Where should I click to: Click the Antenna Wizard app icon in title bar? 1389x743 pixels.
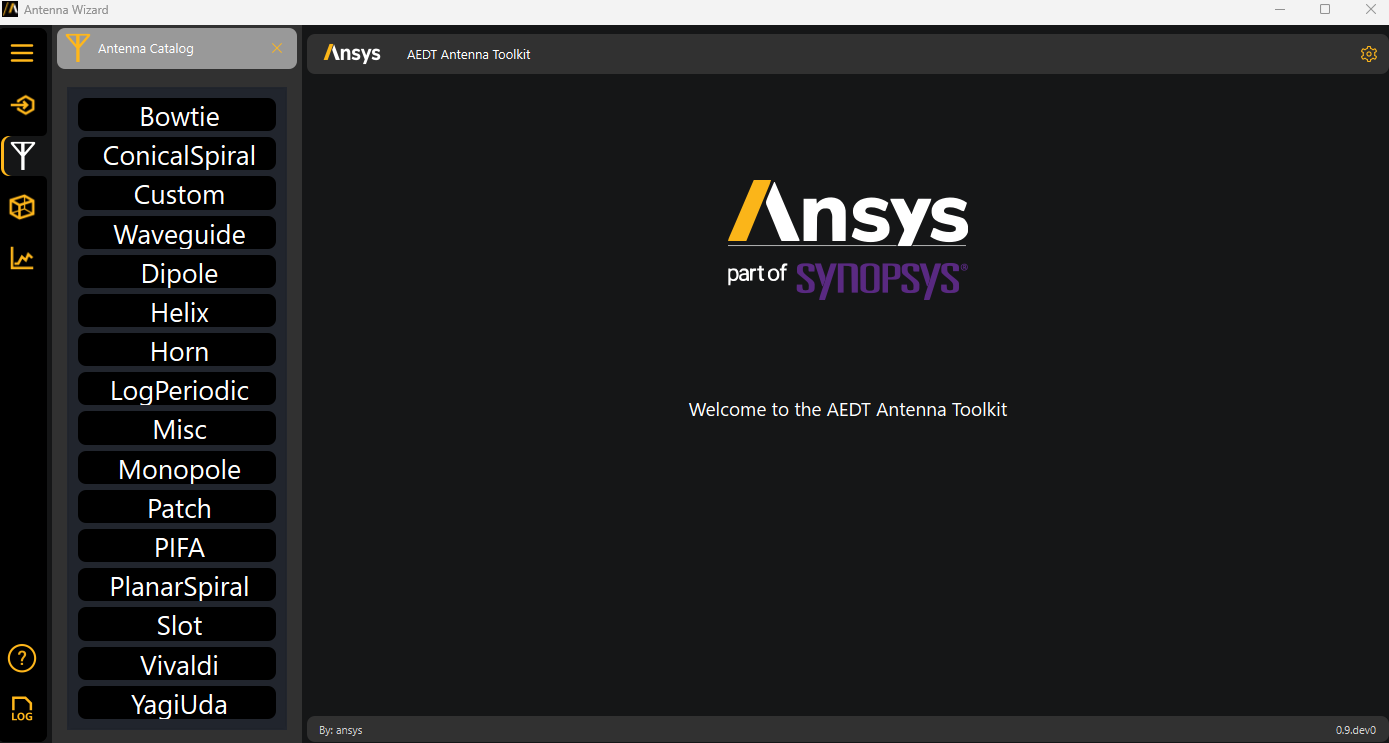pos(10,10)
